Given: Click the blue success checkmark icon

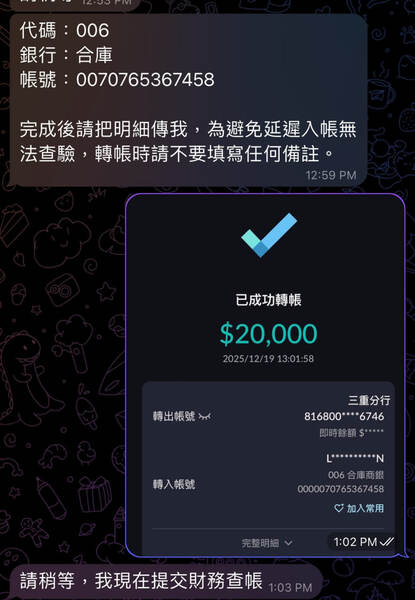Looking at the screenshot, I should click(x=269, y=235).
